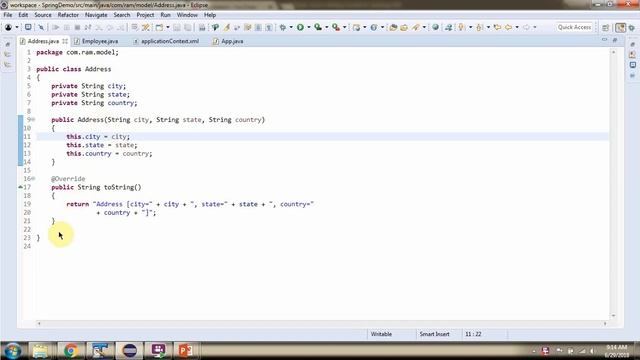Minimize the editor area
Image resolution: width=640 pixels, height=360 pixels.
tap(604, 40)
